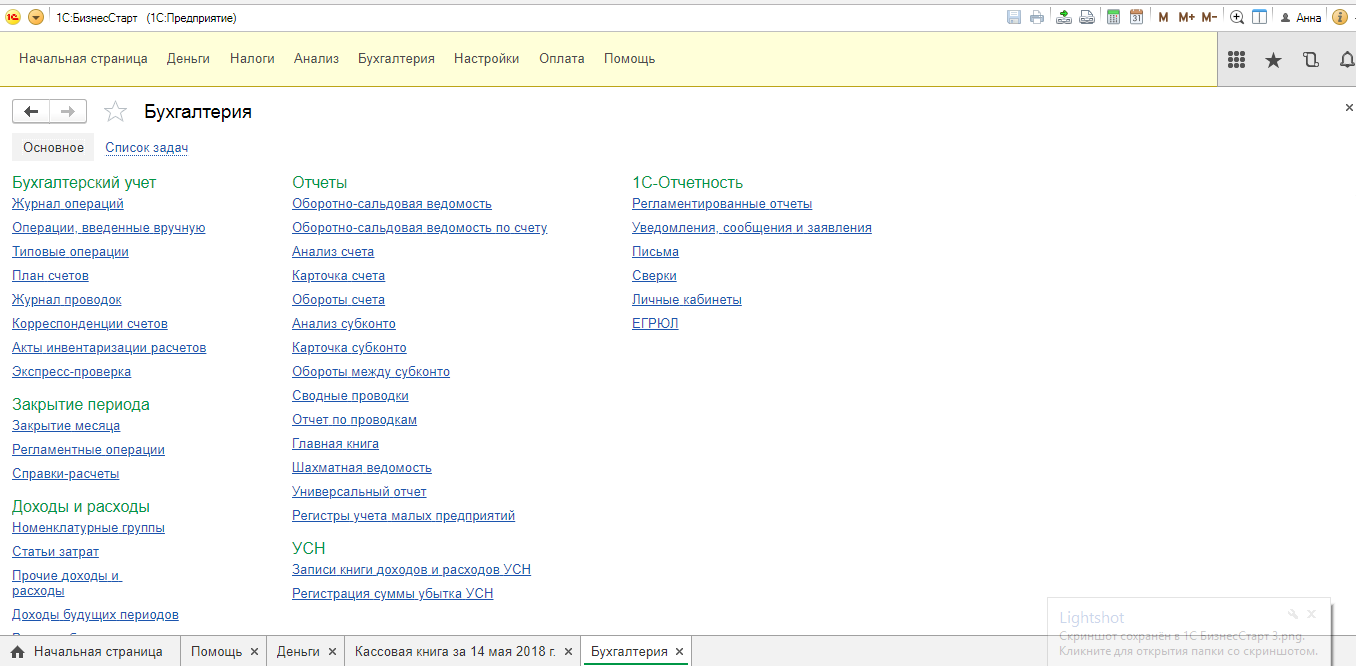Open the Оплата section menu

point(561,58)
